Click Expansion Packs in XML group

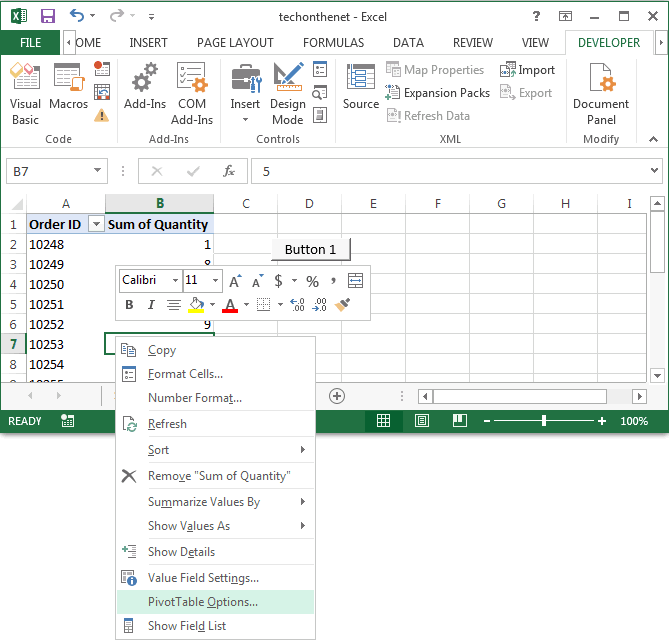click(x=438, y=93)
